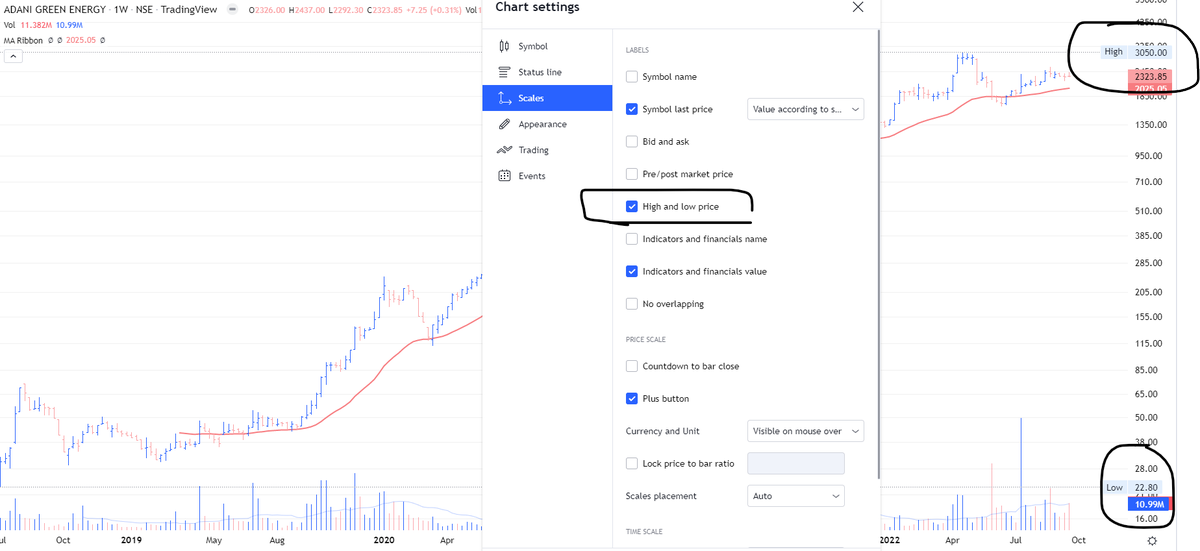The width and height of the screenshot is (1200, 551).
Task: Enable the No overlapping checkbox
Action: 632,304
